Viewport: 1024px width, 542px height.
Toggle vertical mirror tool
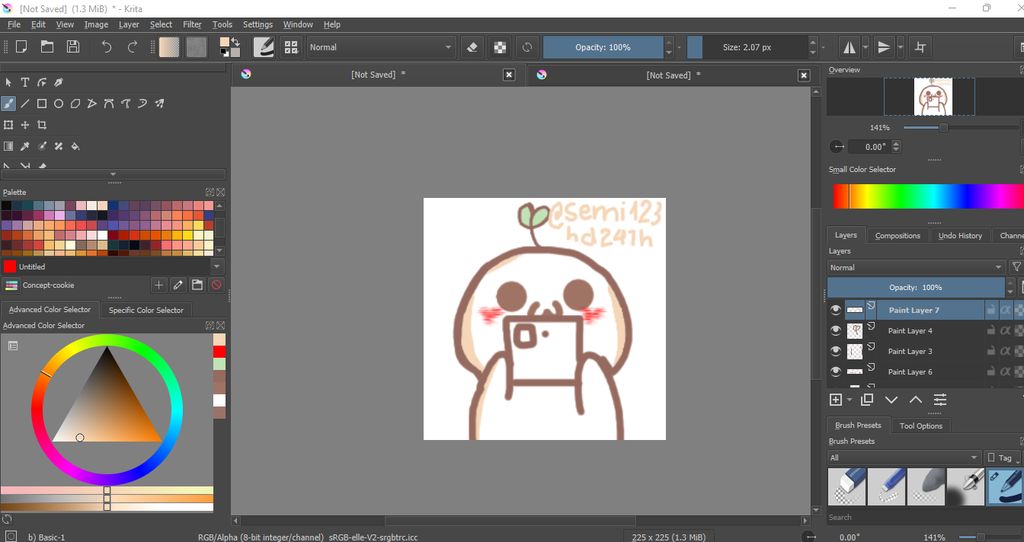884,47
